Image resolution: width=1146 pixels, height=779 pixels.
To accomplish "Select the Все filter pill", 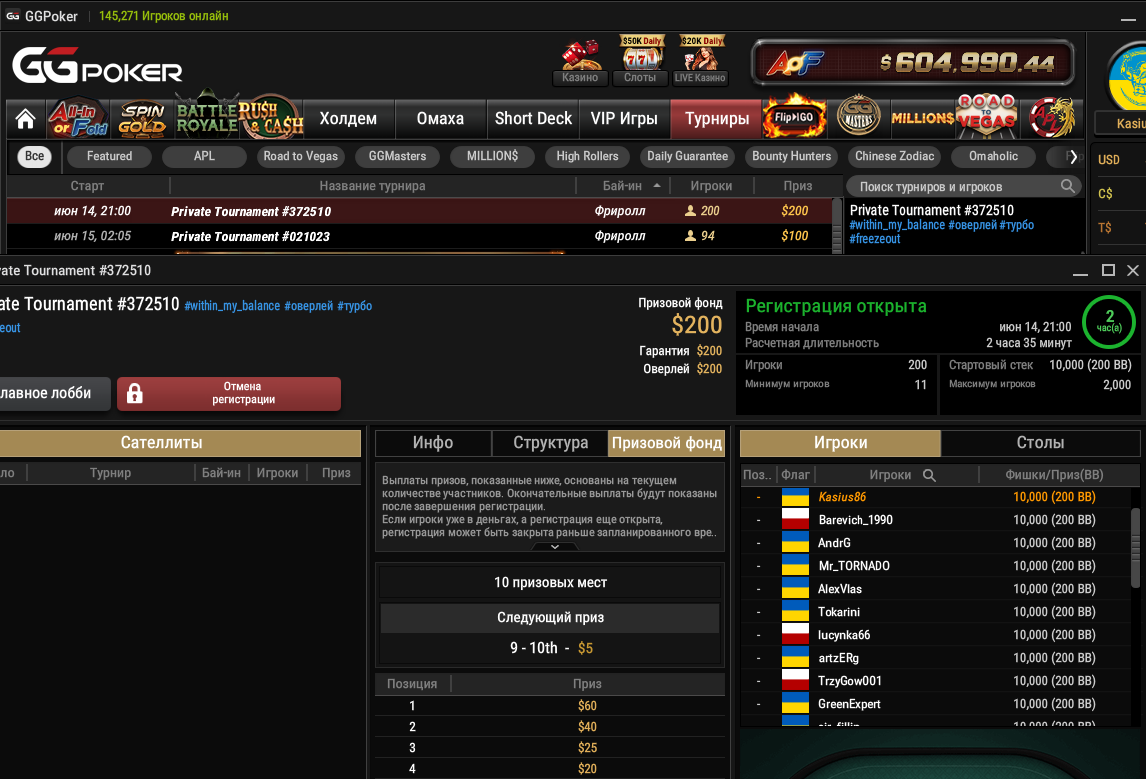I will click(x=34, y=156).
